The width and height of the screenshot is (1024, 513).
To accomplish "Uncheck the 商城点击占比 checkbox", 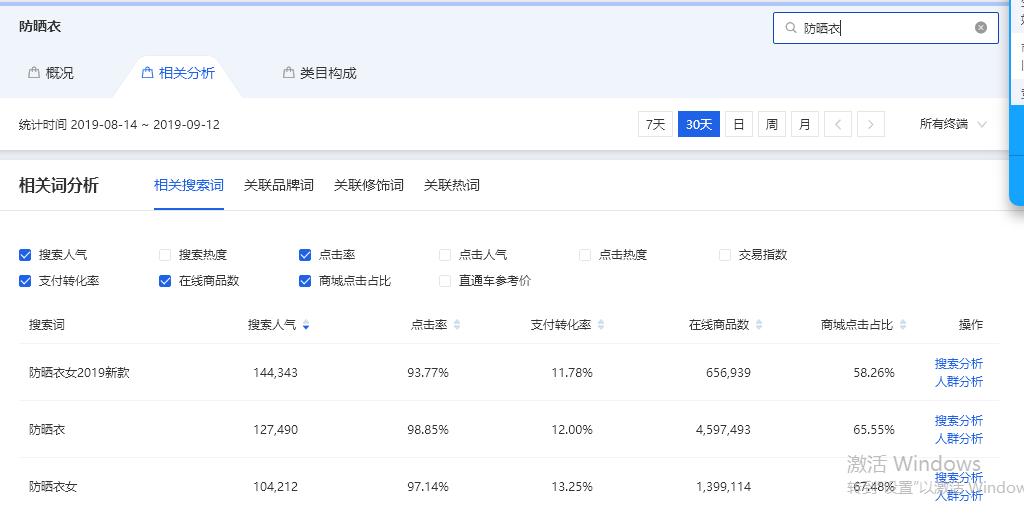I will 305,281.
